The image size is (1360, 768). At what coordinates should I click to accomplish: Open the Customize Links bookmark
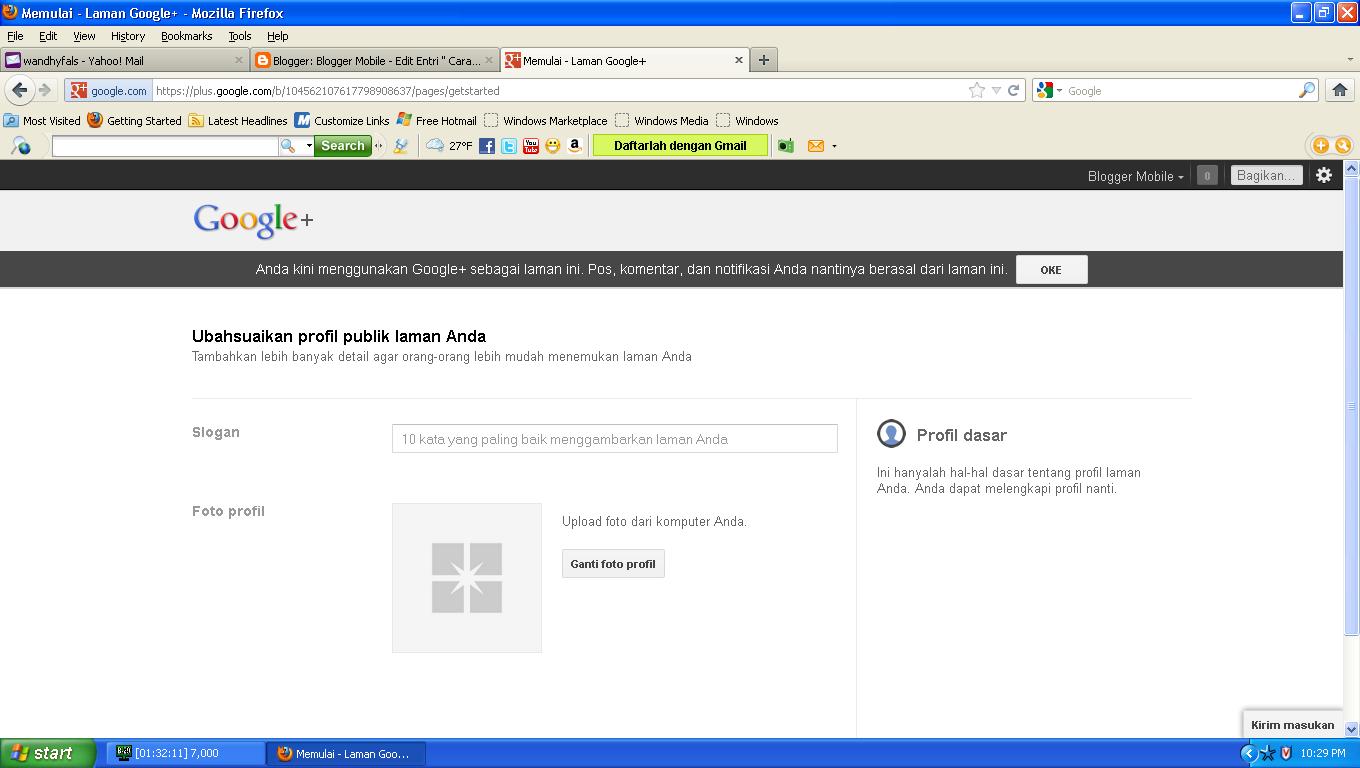pos(342,120)
